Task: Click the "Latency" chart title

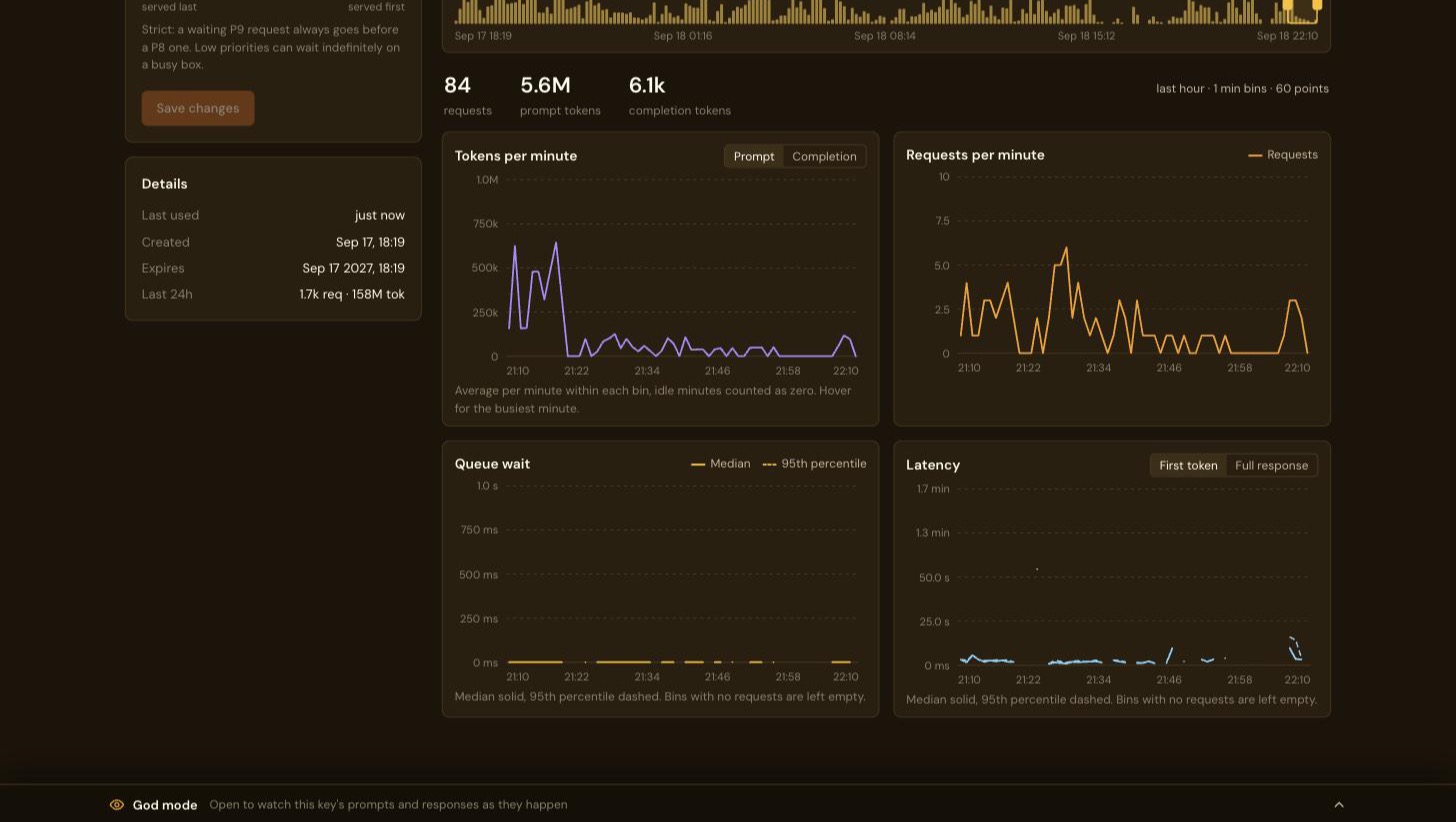Action: pos(933,465)
